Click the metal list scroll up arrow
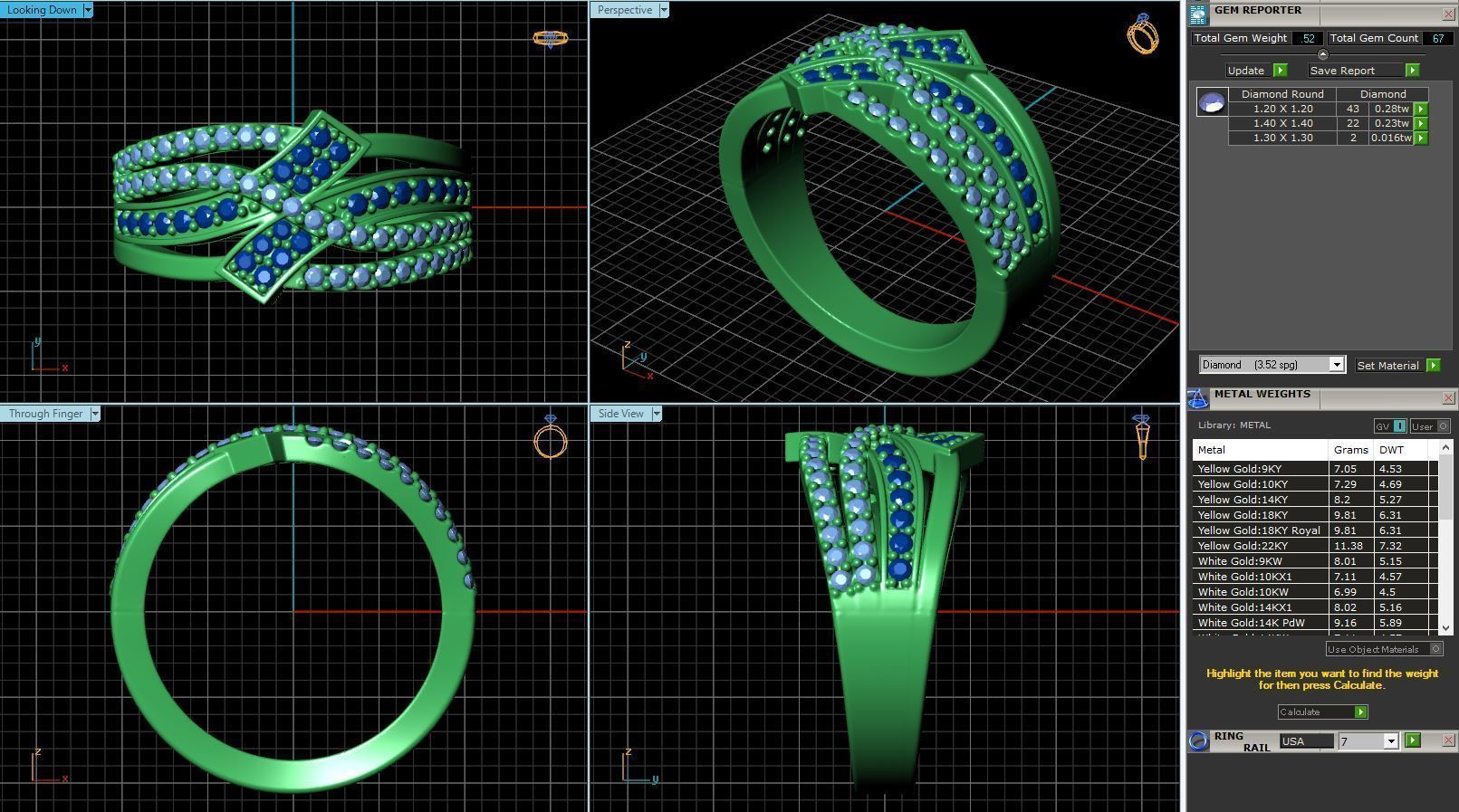Image resolution: width=1459 pixels, height=812 pixels. [x=1445, y=448]
